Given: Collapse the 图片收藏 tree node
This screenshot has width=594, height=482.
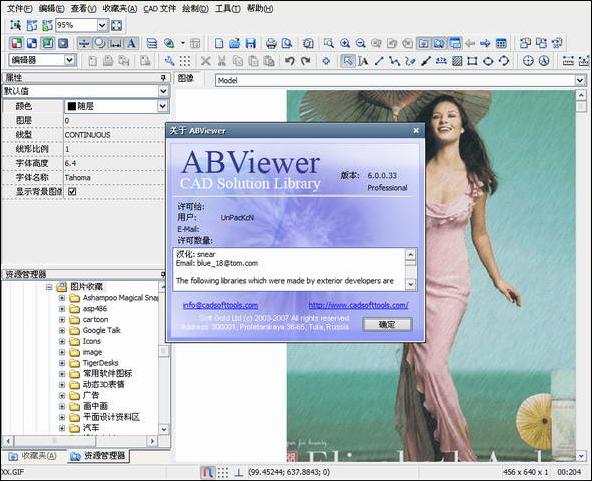Looking at the screenshot, I should click(49, 287).
